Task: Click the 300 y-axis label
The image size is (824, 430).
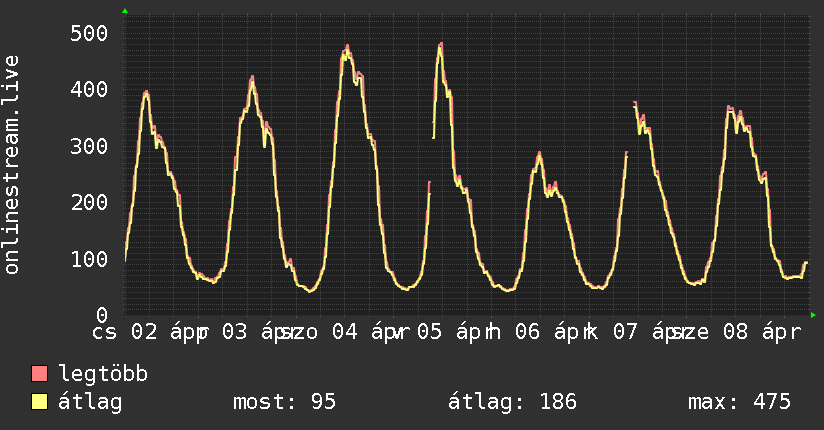Action: click(88, 146)
